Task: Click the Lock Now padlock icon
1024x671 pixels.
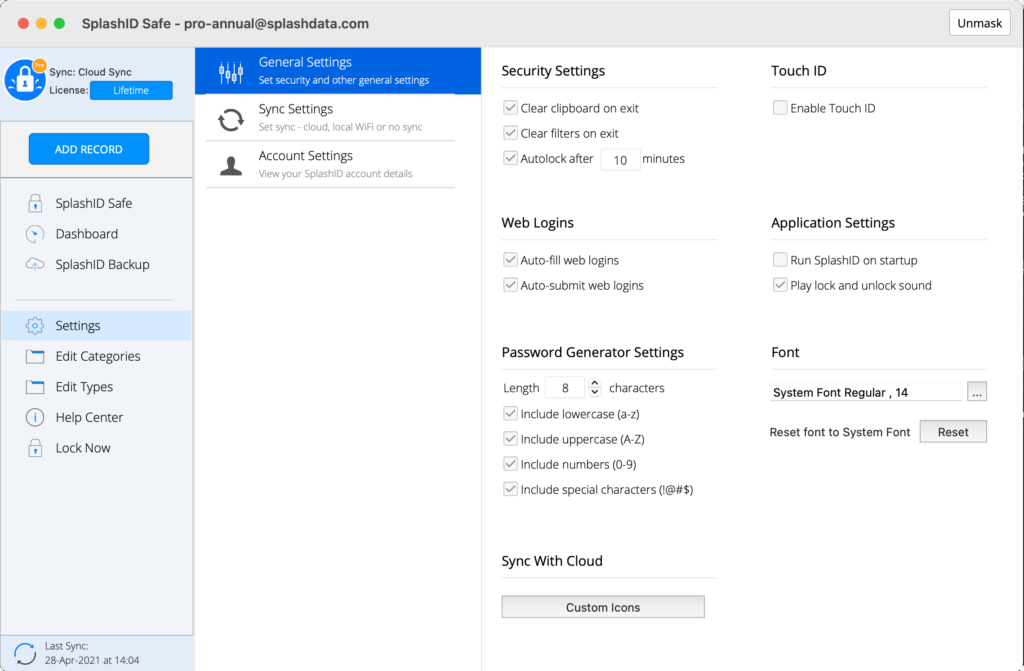Action: click(x=35, y=448)
